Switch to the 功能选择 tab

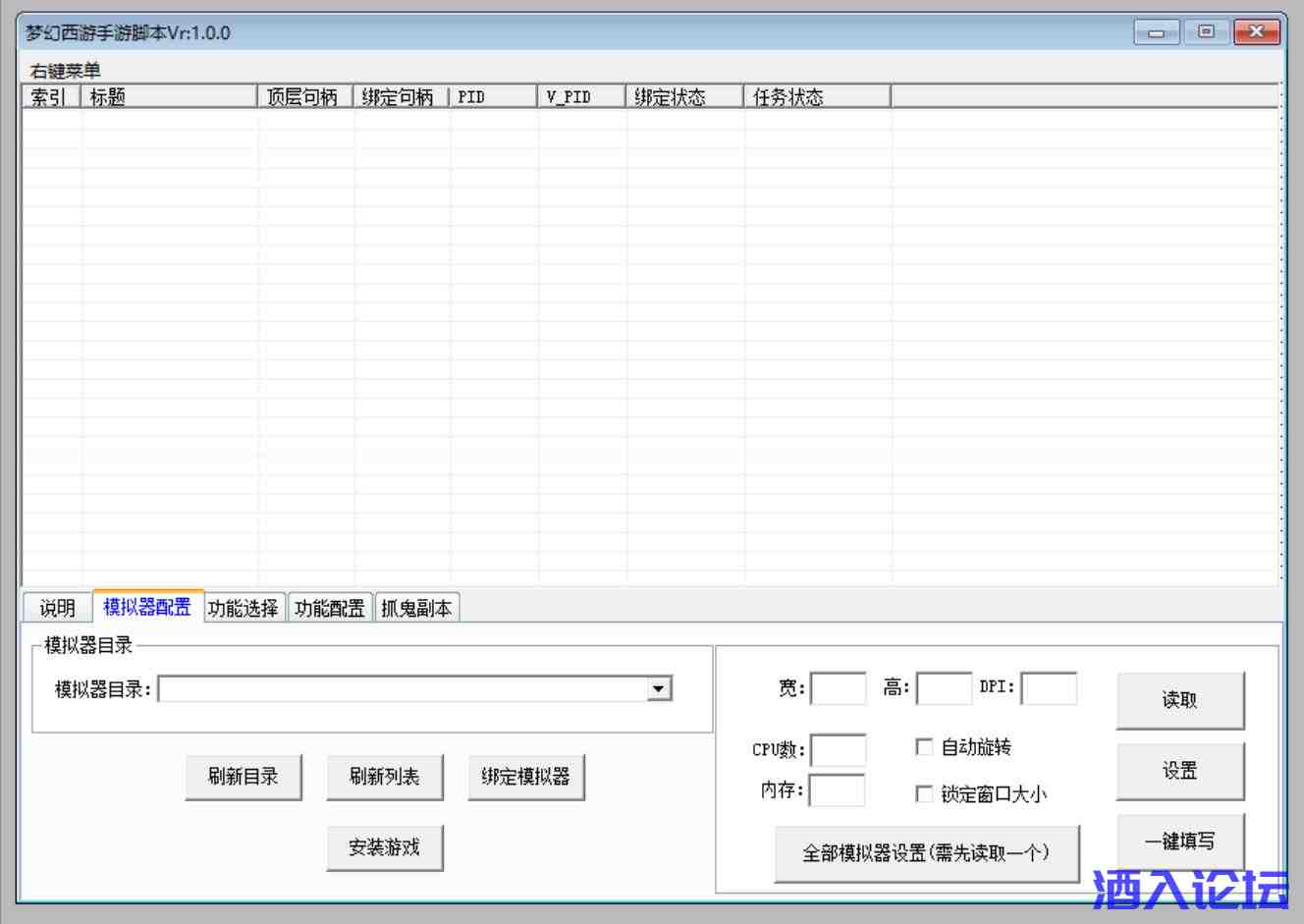click(x=244, y=609)
